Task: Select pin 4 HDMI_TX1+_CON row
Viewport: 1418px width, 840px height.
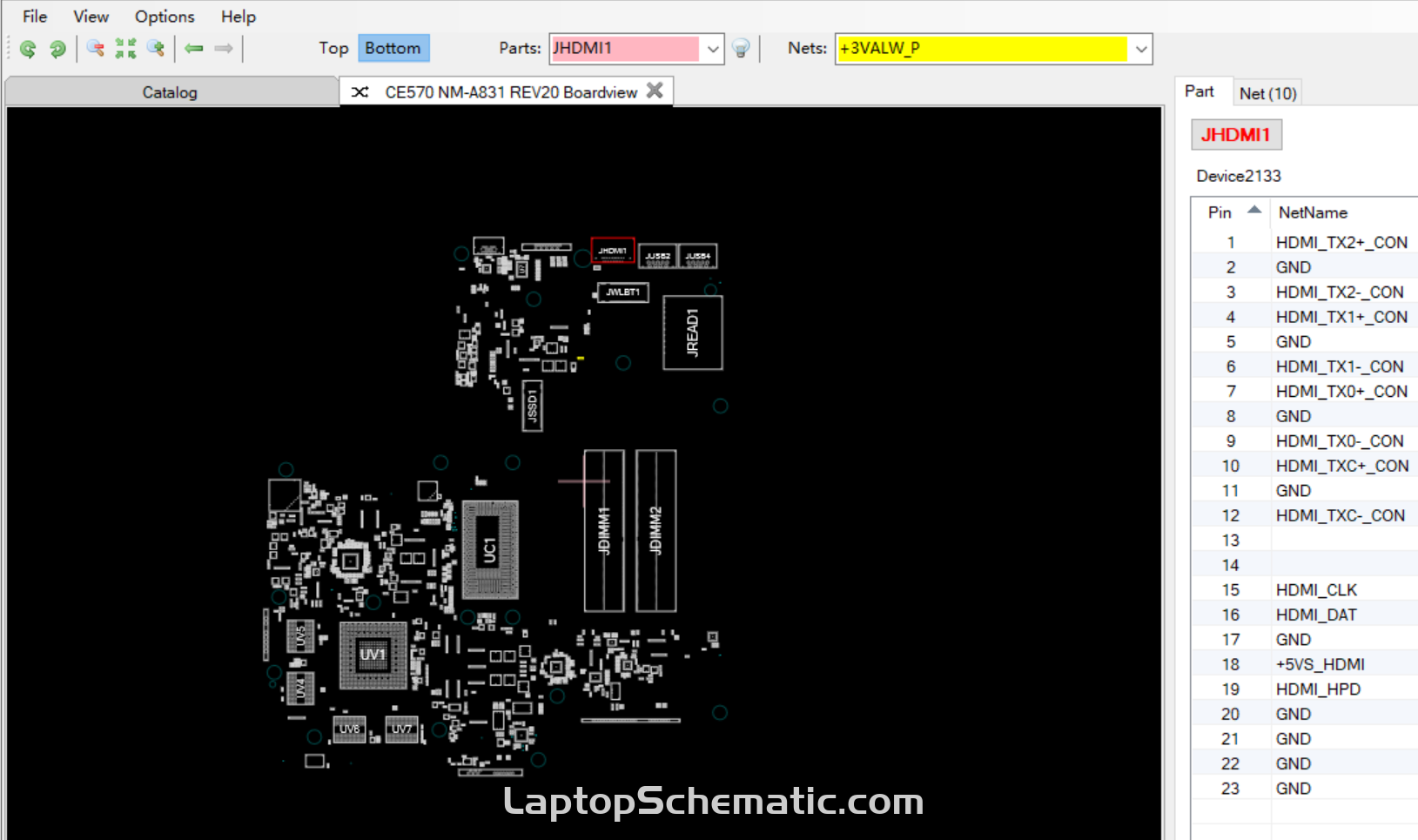Action: click(1305, 317)
